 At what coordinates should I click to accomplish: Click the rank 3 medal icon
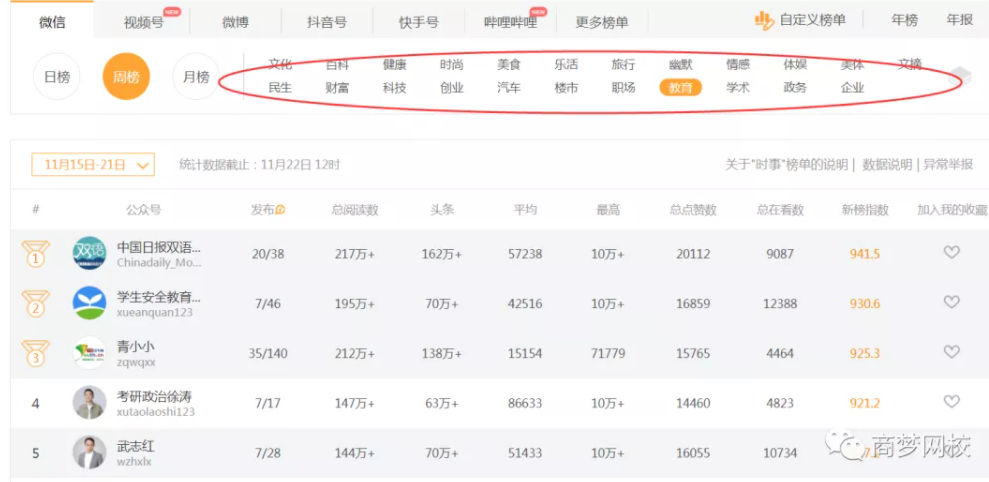click(35, 353)
